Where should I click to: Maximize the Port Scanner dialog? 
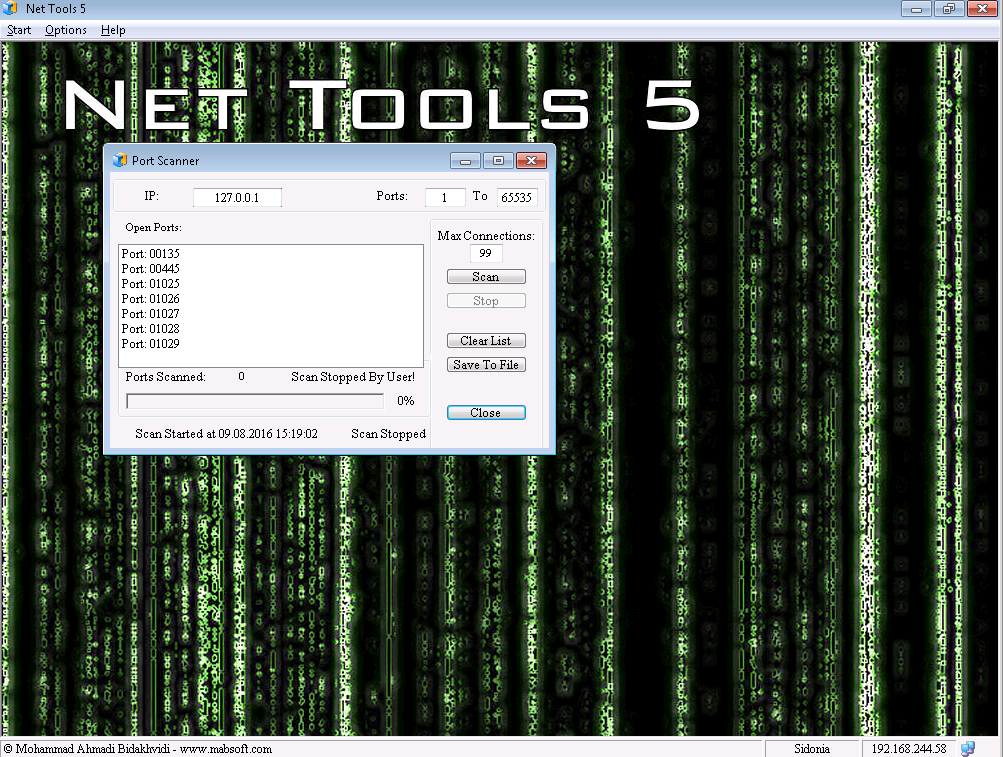point(497,160)
